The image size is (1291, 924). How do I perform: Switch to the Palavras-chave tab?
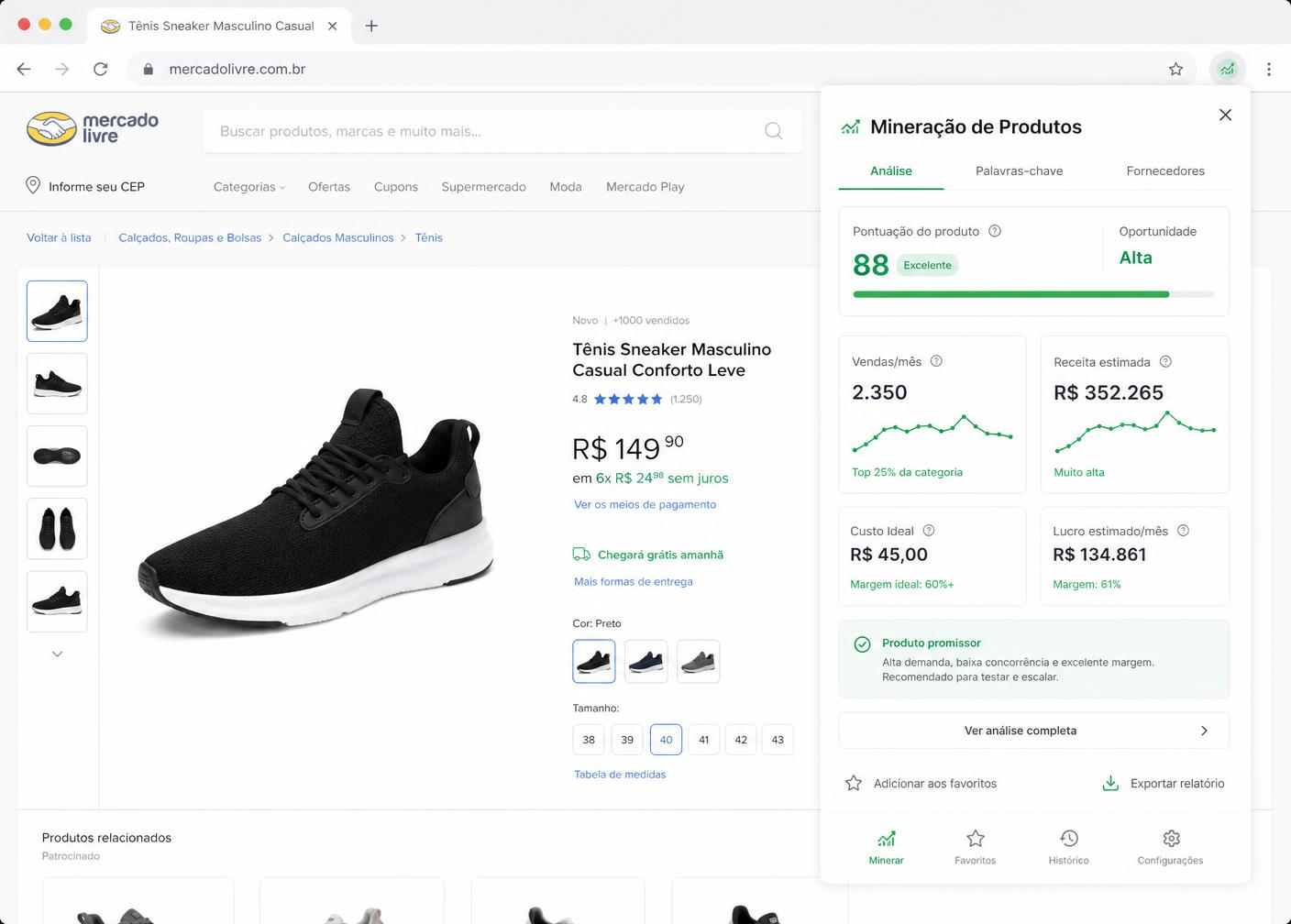pos(1019,170)
